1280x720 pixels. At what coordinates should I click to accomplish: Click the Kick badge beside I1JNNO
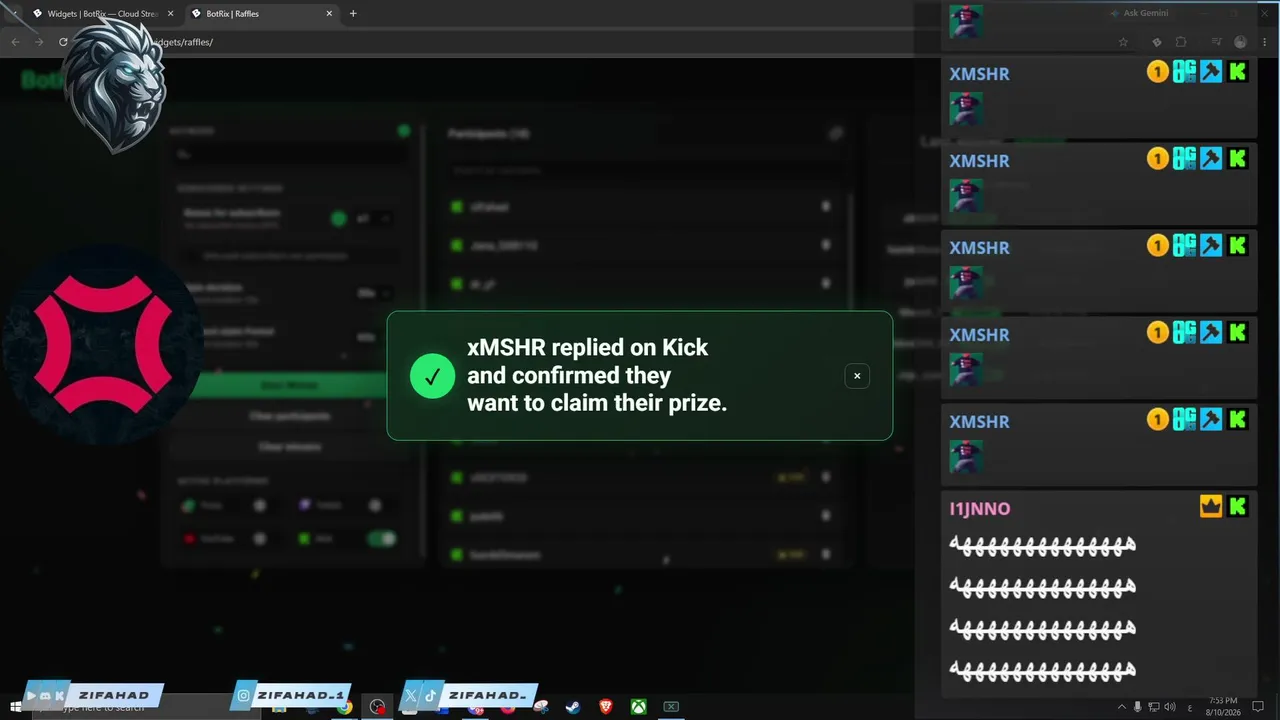[1238, 506]
